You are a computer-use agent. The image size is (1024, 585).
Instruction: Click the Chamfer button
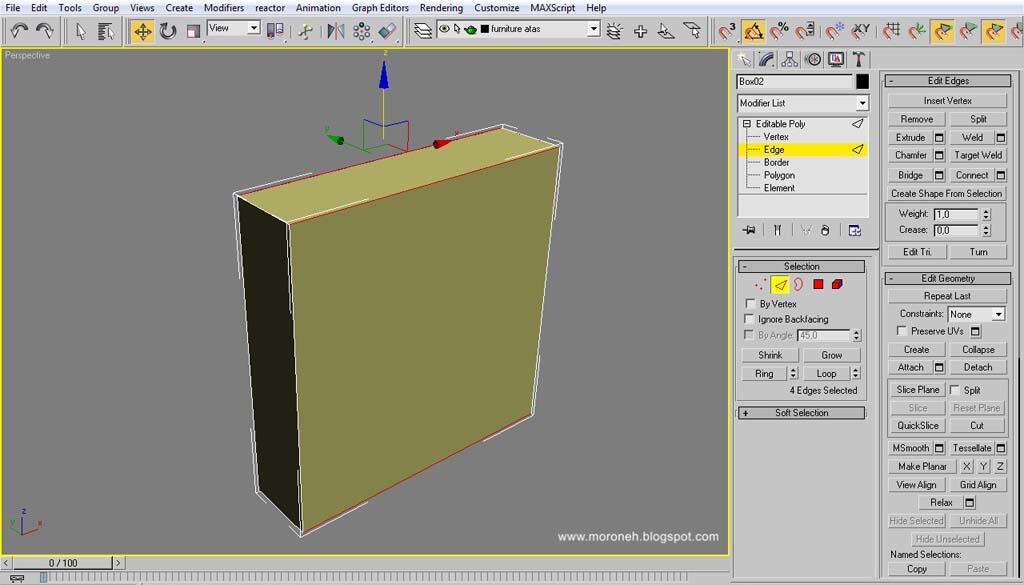click(910, 156)
